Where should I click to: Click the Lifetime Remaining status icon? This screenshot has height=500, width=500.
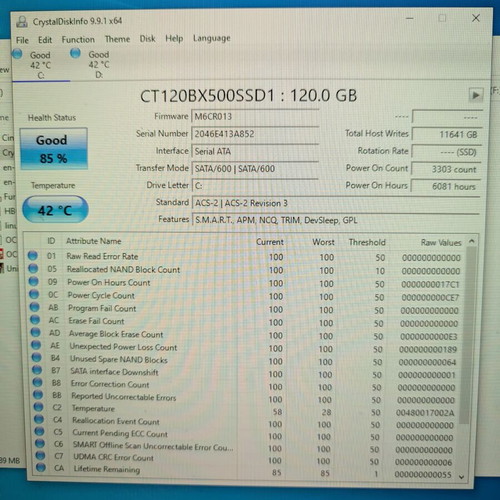click(41, 467)
